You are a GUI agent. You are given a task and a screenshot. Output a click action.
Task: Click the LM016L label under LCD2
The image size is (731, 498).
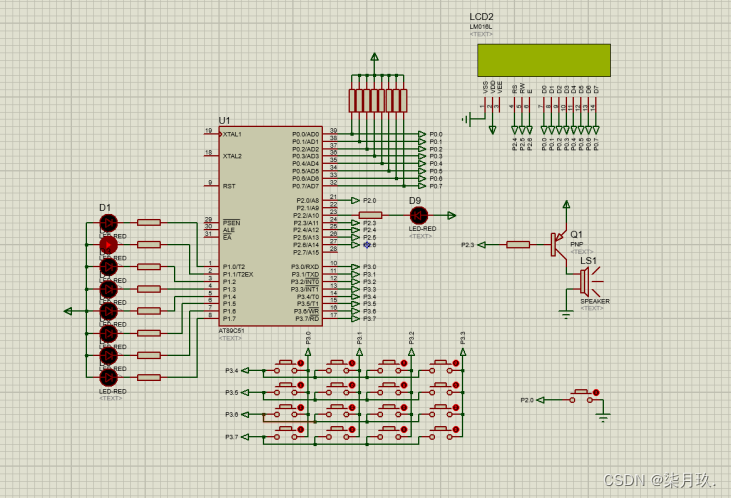point(481,27)
